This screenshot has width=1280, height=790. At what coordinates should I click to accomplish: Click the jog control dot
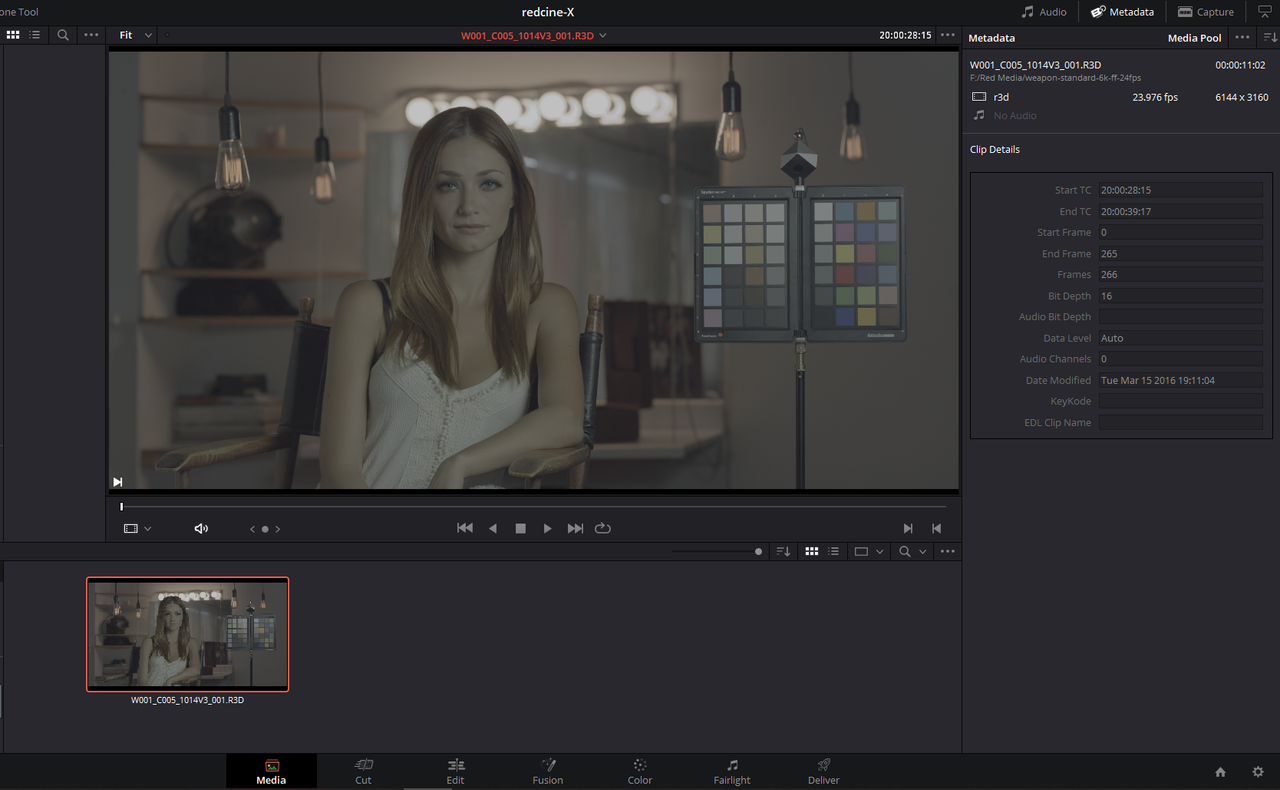point(264,529)
